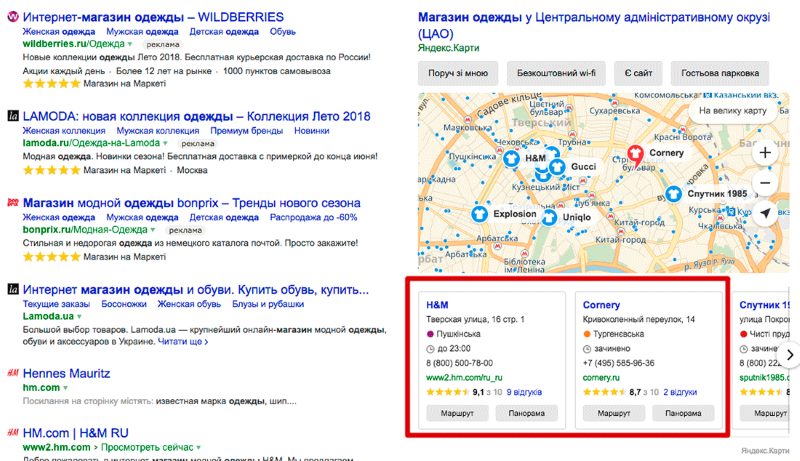
Task: Open www2.hm.com/ru_ru link in card
Action: (x=464, y=377)
